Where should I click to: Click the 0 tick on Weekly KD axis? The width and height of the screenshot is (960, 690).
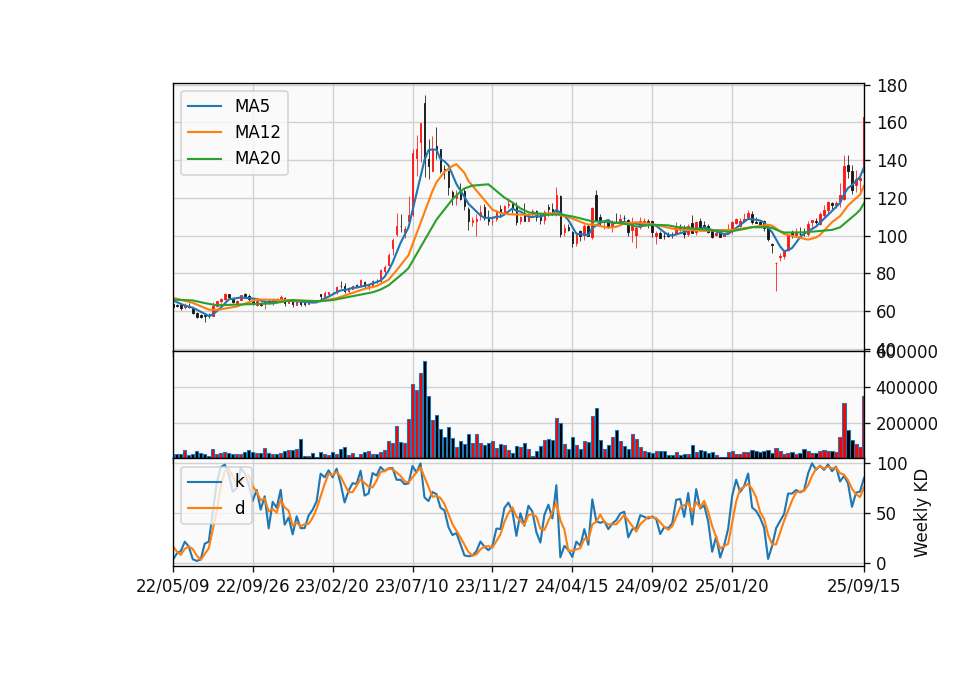(882, 564)
